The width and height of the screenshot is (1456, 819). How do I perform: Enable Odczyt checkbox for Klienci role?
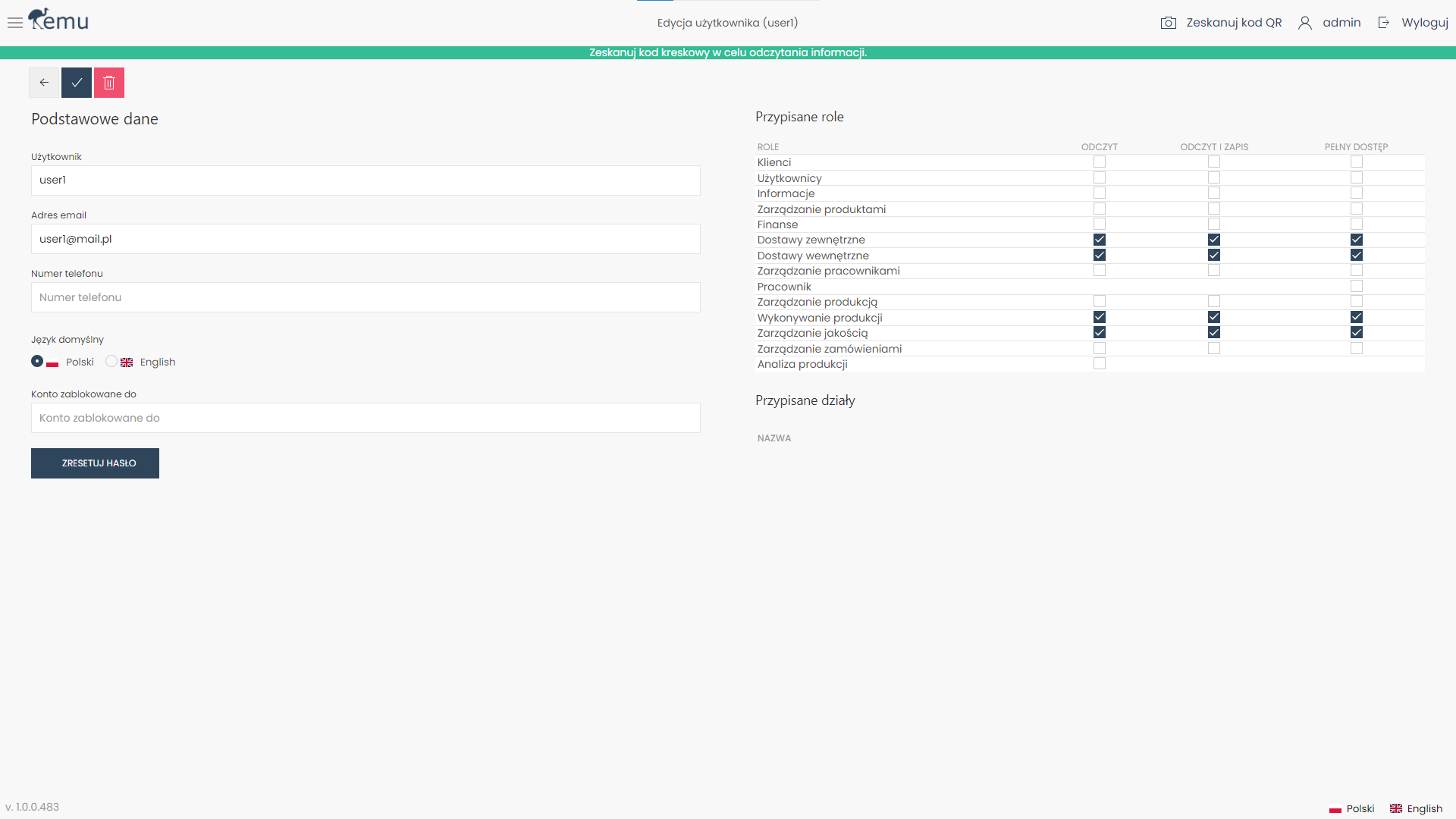tap(1099, 162)
